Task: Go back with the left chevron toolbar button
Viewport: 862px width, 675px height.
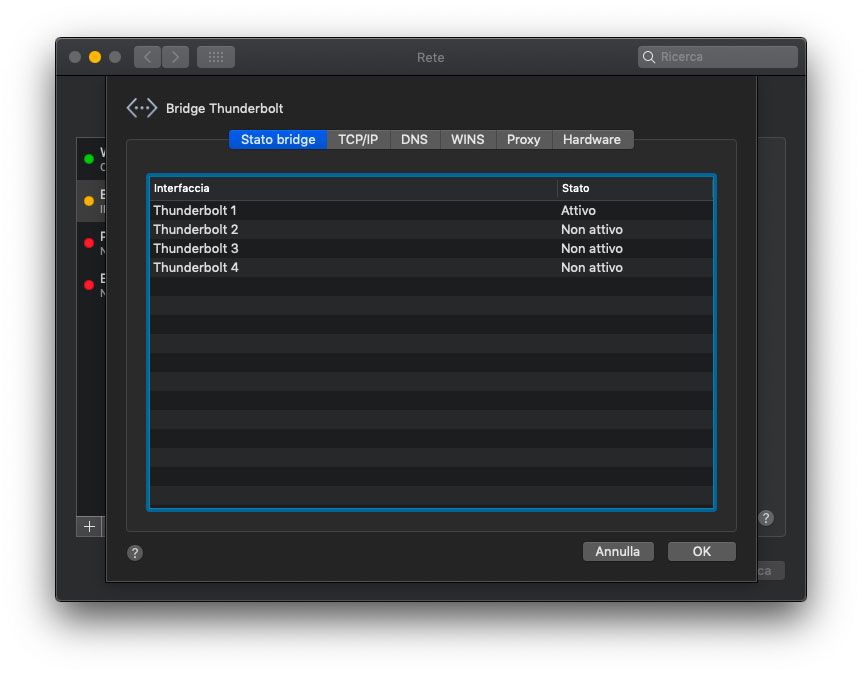Action: point(147,57)
